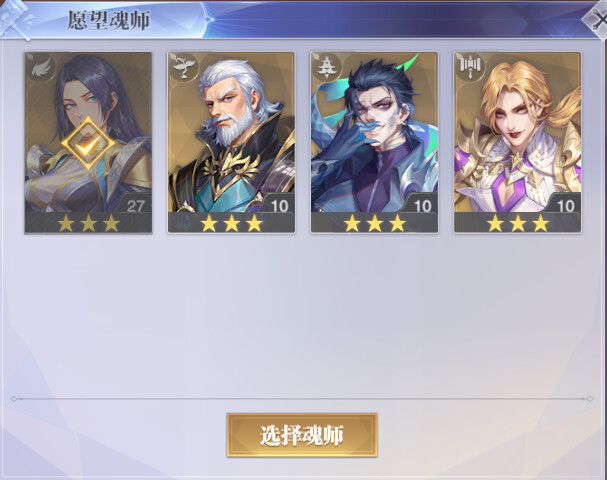Click the plant class icon on bearded elder card
Screen dimensions: 607x480
coord(184,68)
